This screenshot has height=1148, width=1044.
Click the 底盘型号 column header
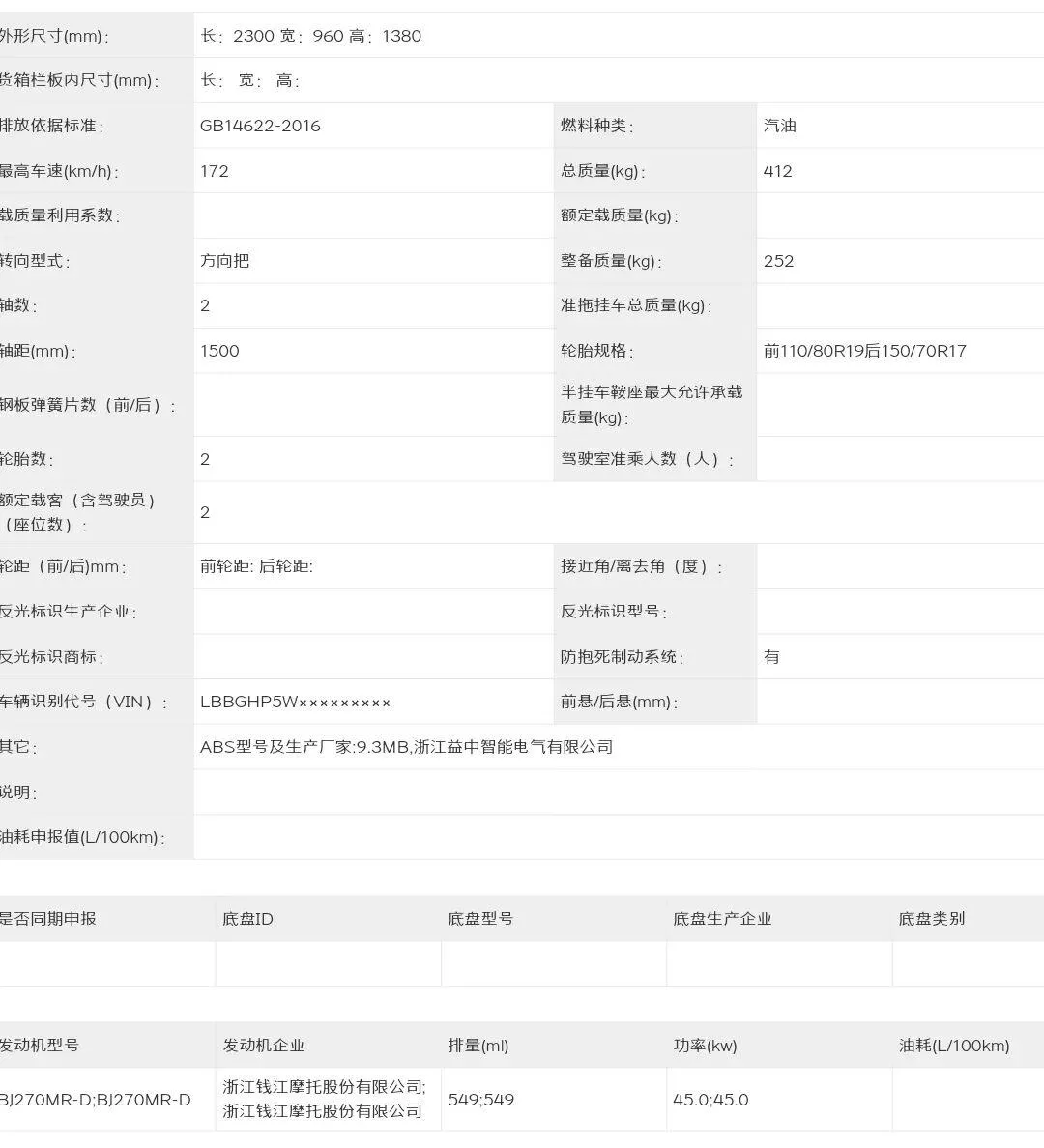point(480,919)
